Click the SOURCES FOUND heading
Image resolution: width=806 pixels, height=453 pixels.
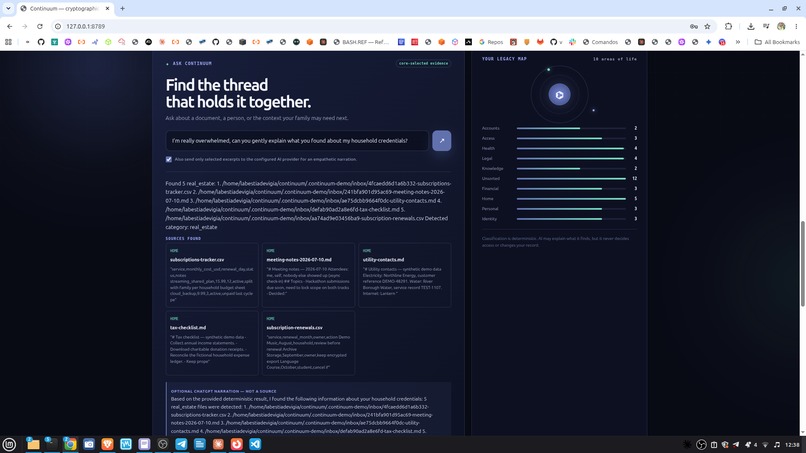click(183, 239)
